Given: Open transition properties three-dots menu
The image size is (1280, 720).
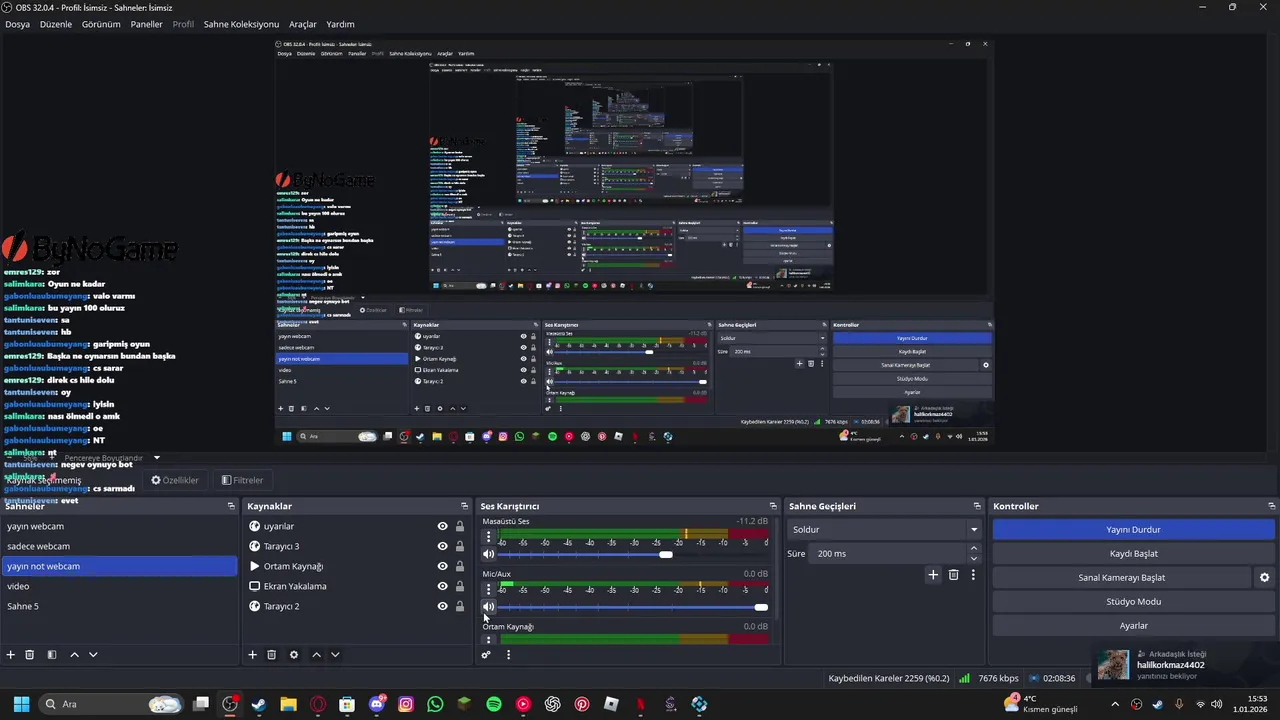Looking at the screenshot, I should click(973, 575).
